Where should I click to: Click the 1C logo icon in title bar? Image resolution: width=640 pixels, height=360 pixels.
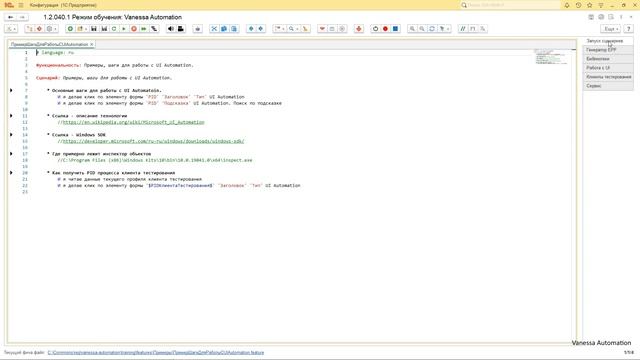point(9,5)
